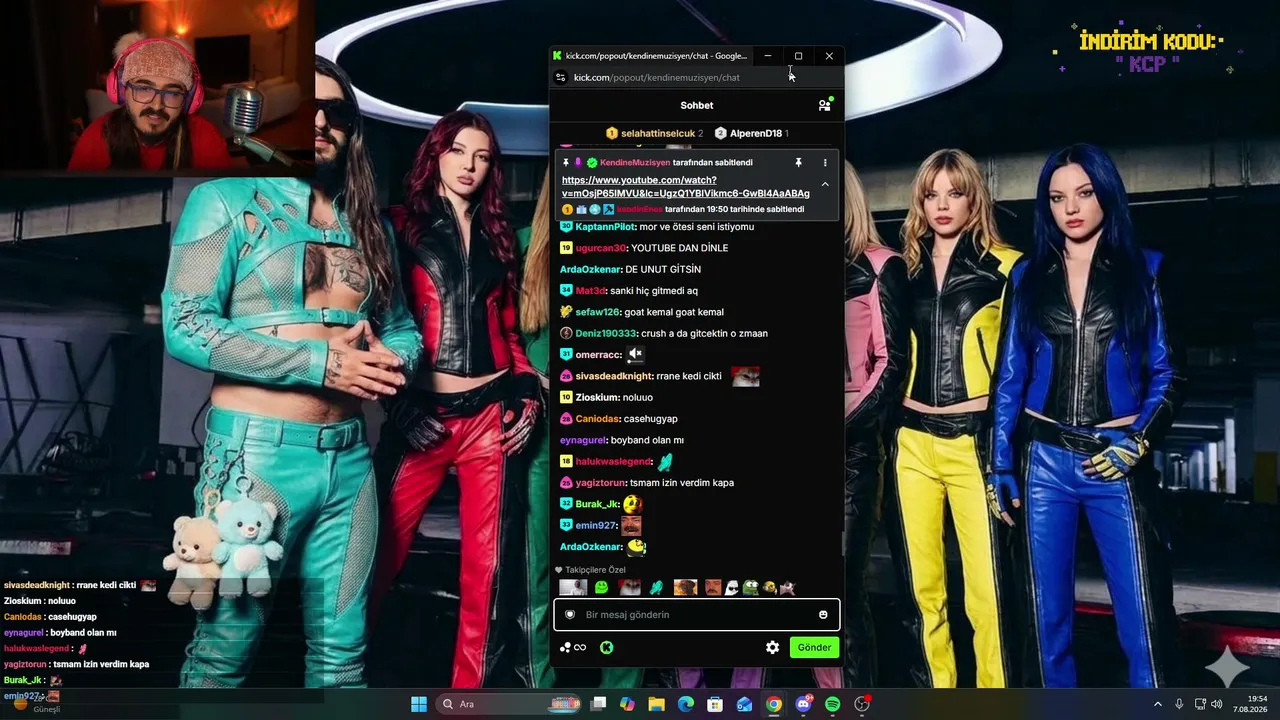This screenshot has width=1280, height=720.
Task: Open the chat users list icon
Action: 824,105
